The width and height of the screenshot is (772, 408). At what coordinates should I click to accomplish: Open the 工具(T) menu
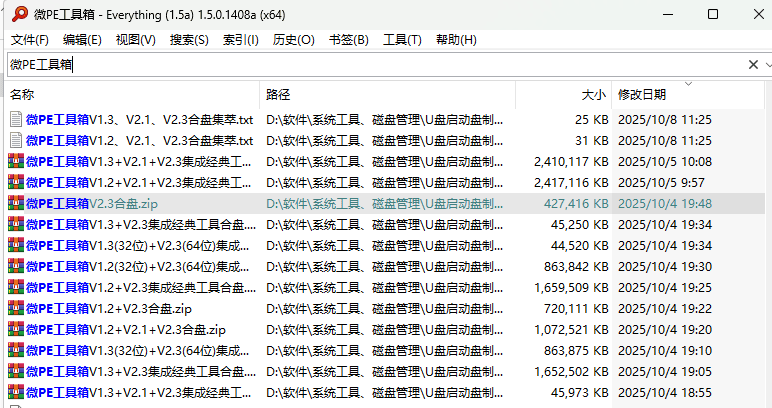[402, 40]
